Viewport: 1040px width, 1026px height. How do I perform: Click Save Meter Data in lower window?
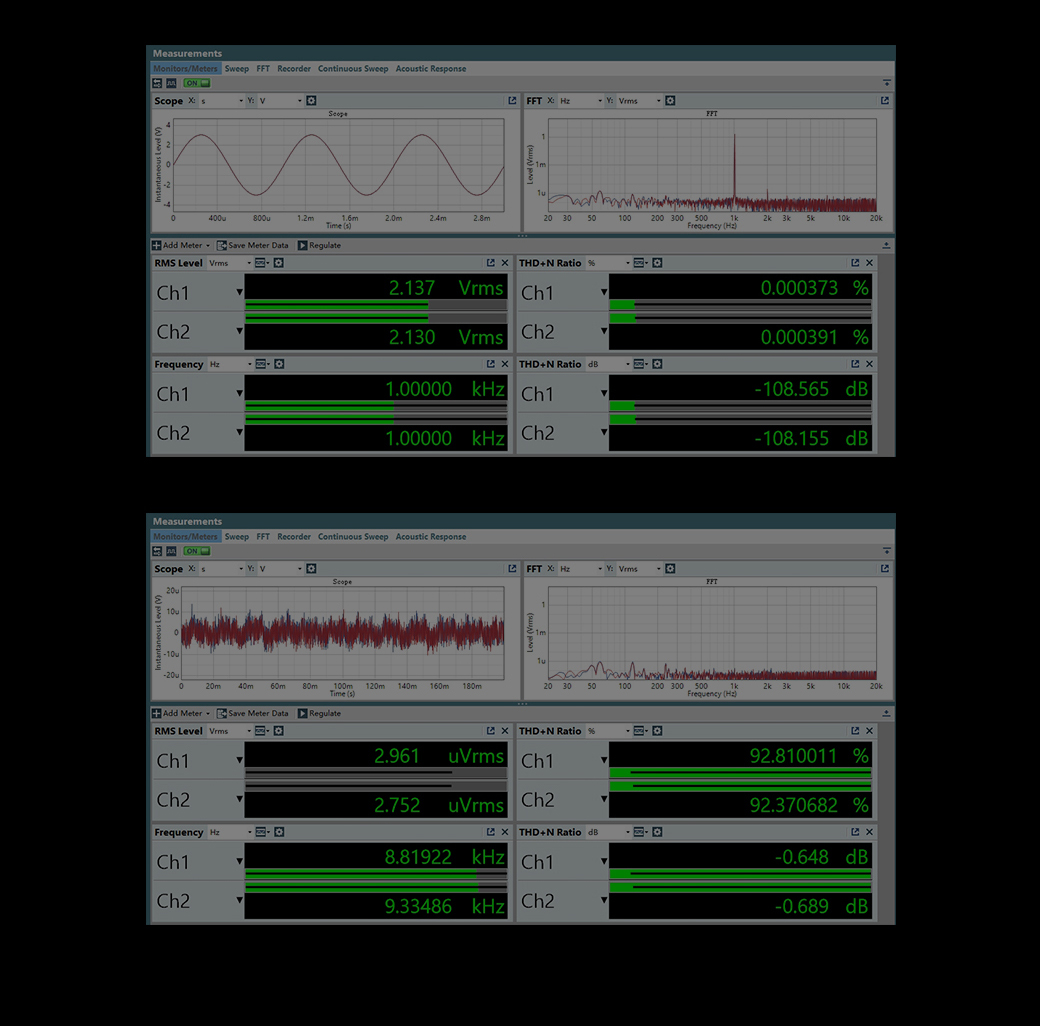tap(253, 714)
